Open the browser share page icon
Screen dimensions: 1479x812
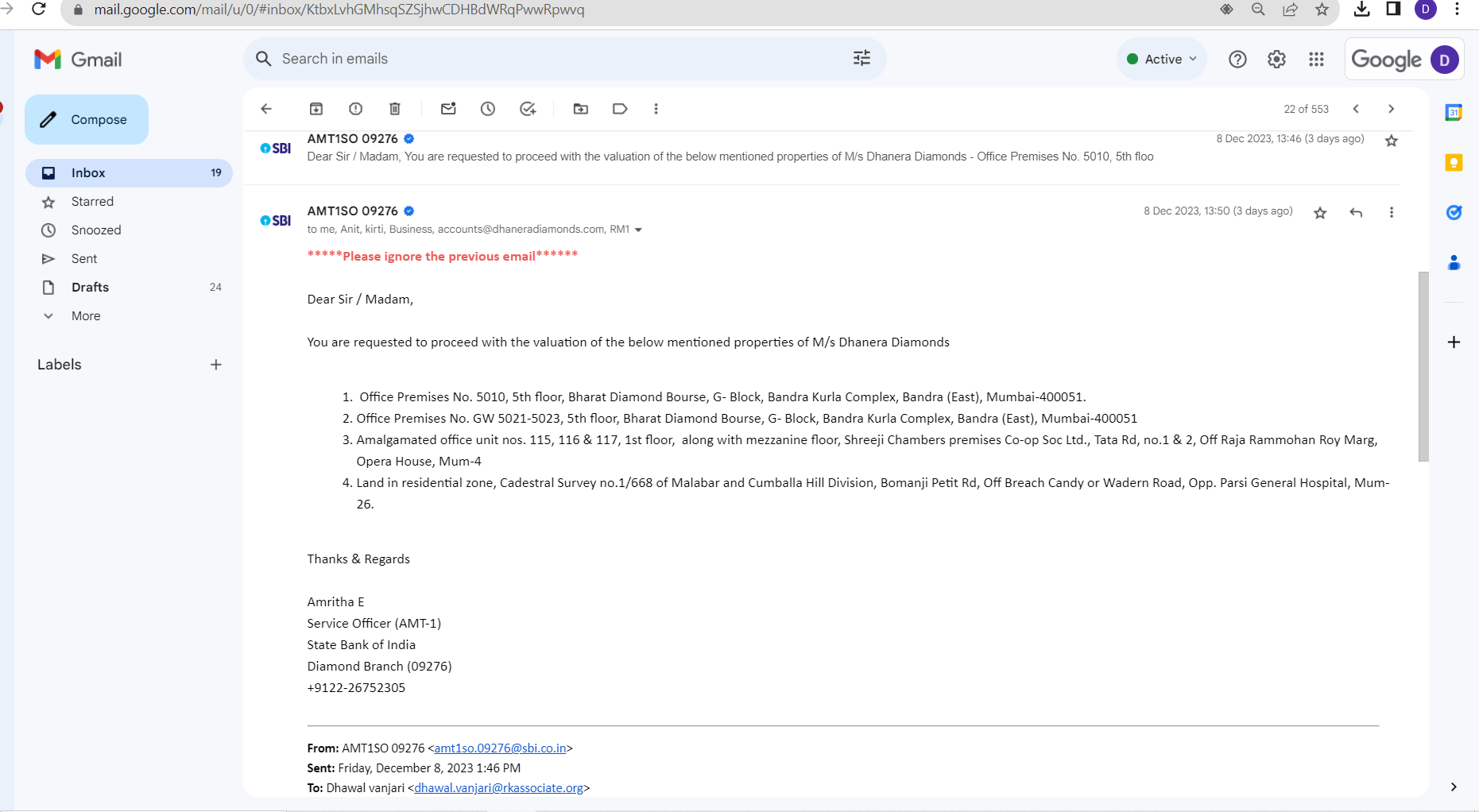[1290, 10]
